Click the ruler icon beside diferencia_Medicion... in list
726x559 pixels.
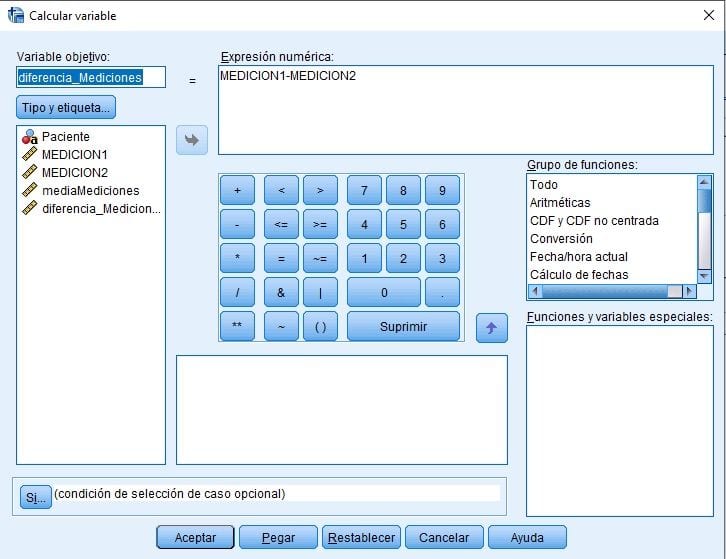(x=30, y=208)
